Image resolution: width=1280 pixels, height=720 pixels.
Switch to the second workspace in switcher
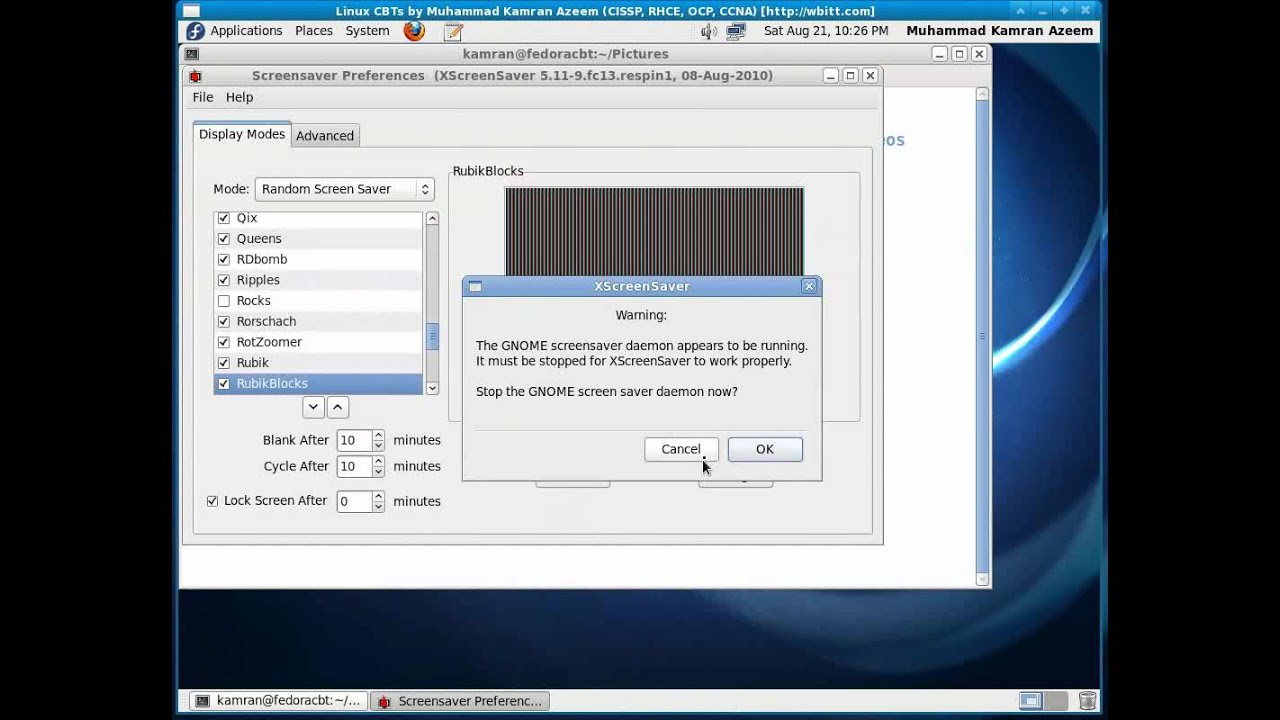[x=1057, y=701]
